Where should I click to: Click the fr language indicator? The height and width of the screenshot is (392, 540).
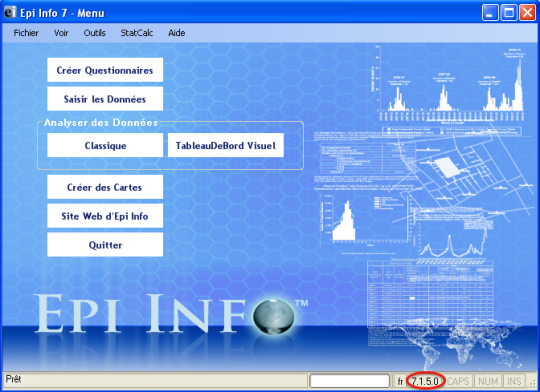400,381
